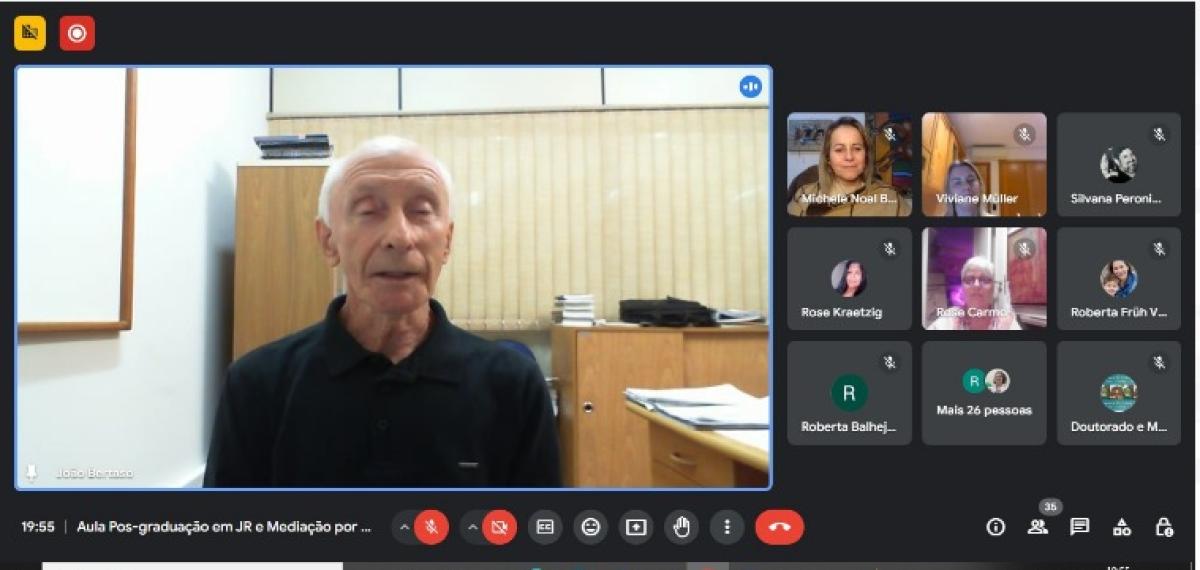Image resolution: width=1200 pixels, height=570 pixels.
Task: Open the emoji reactions button
Action: click(x=591, y=527)
